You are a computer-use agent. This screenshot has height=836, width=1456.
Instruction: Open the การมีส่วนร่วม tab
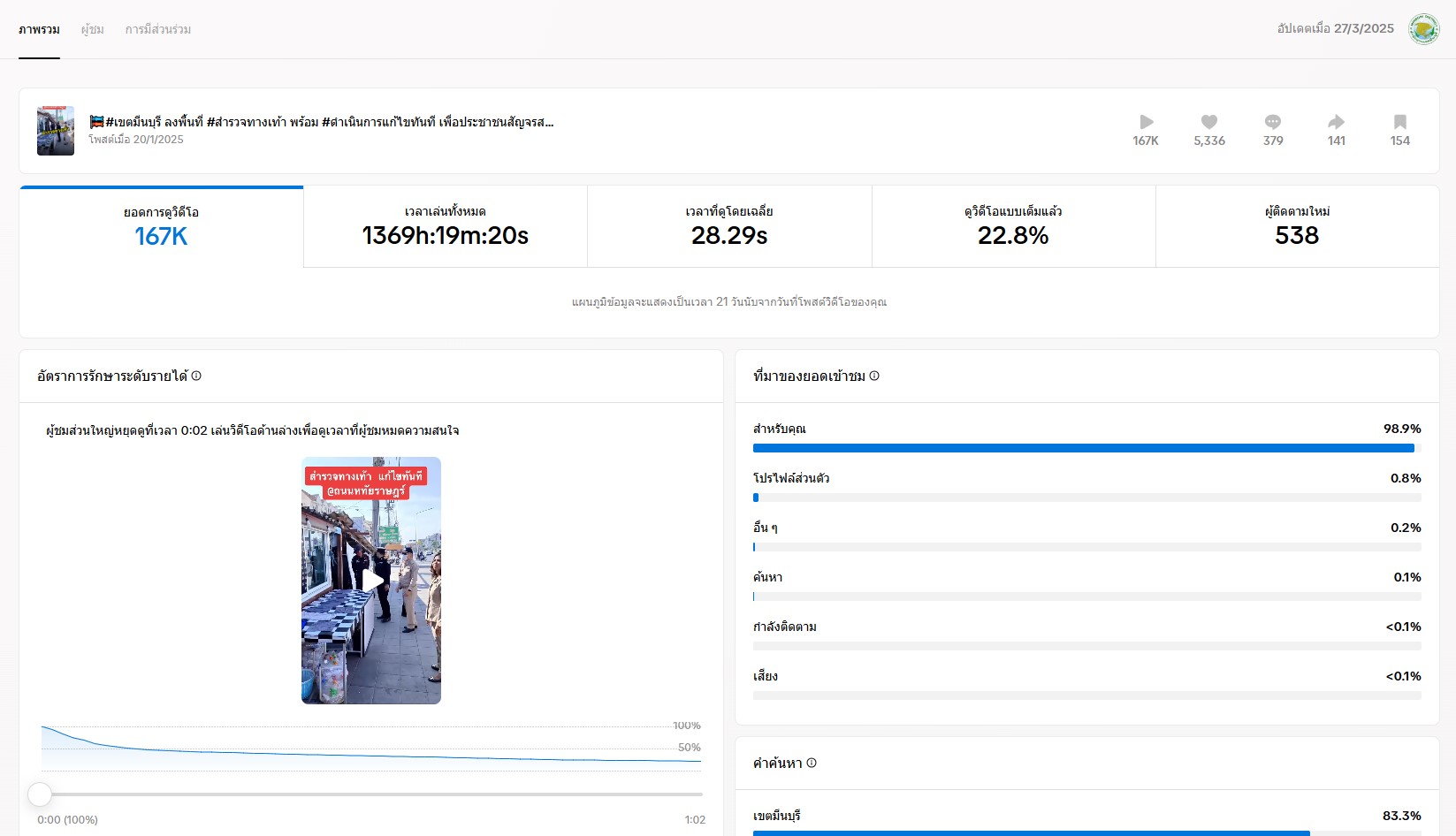click(158, 29)
